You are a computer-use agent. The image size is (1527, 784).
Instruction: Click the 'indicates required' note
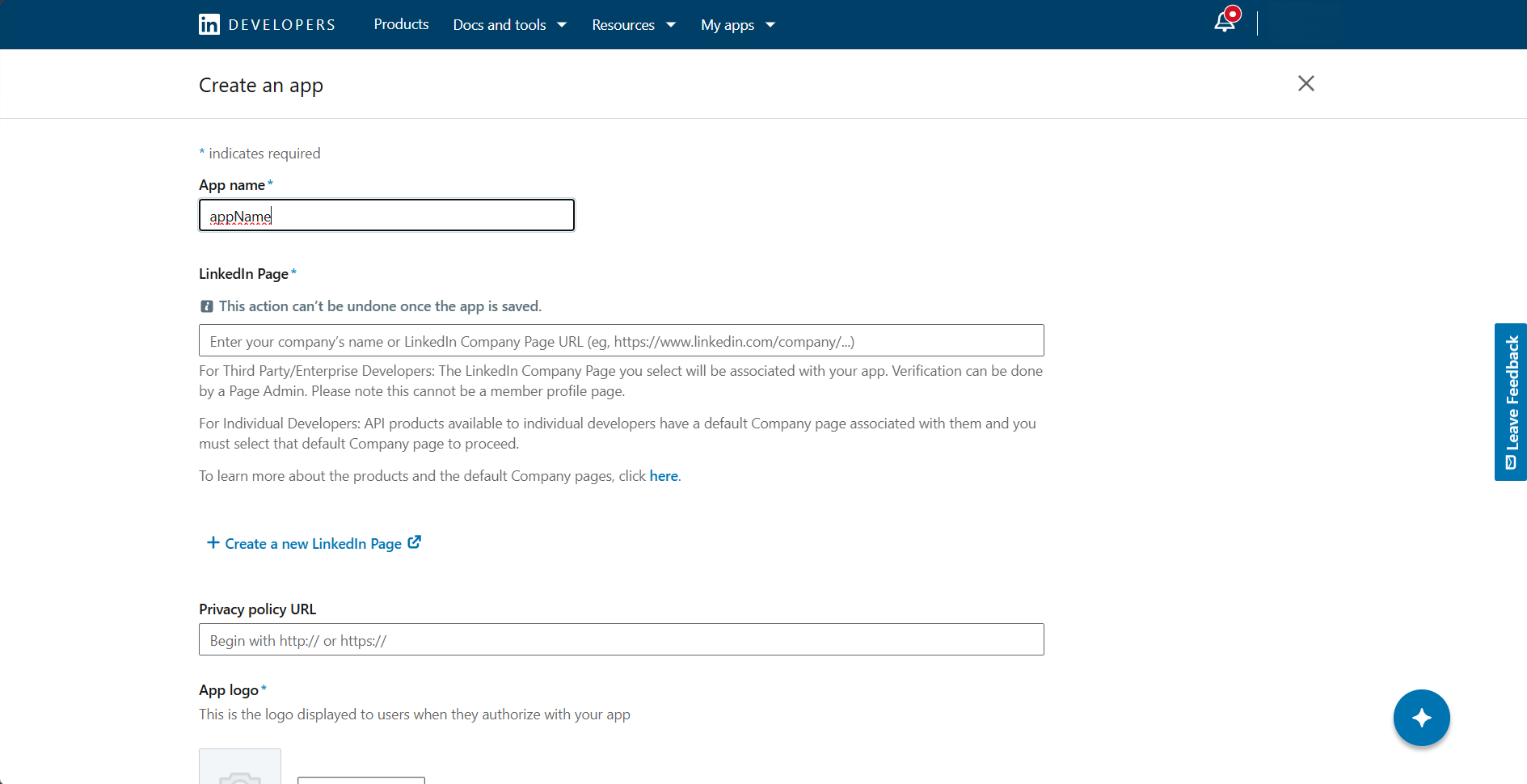point(259,154)
